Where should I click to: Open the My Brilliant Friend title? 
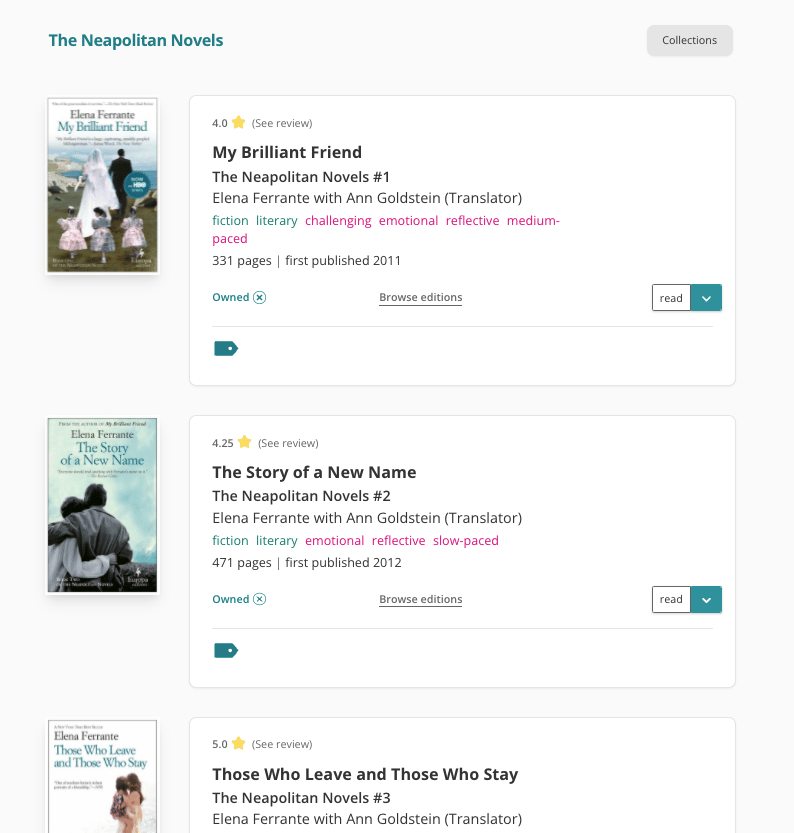coord(287,152)
